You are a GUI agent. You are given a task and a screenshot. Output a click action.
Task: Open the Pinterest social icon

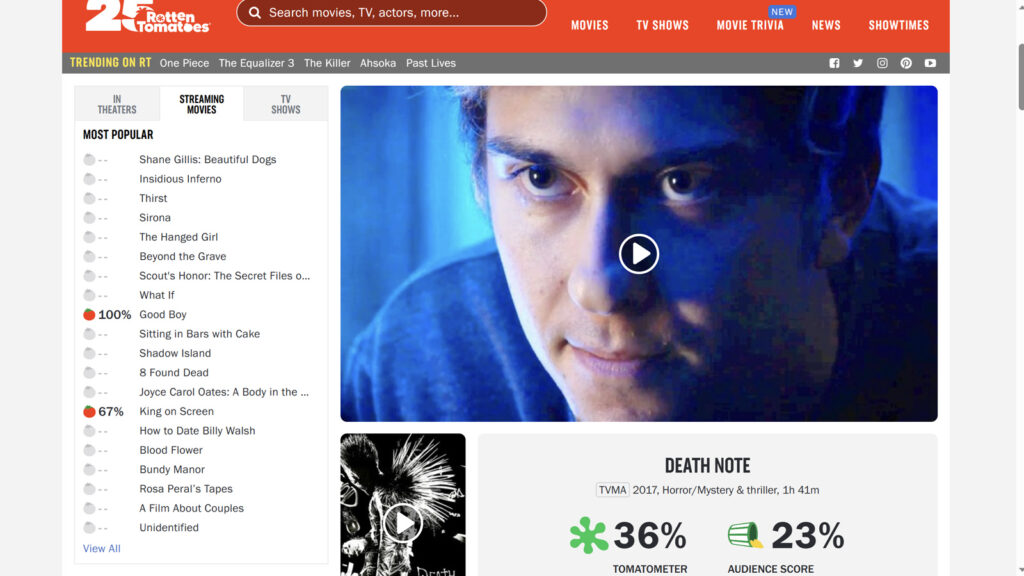[x=906, y=63]
